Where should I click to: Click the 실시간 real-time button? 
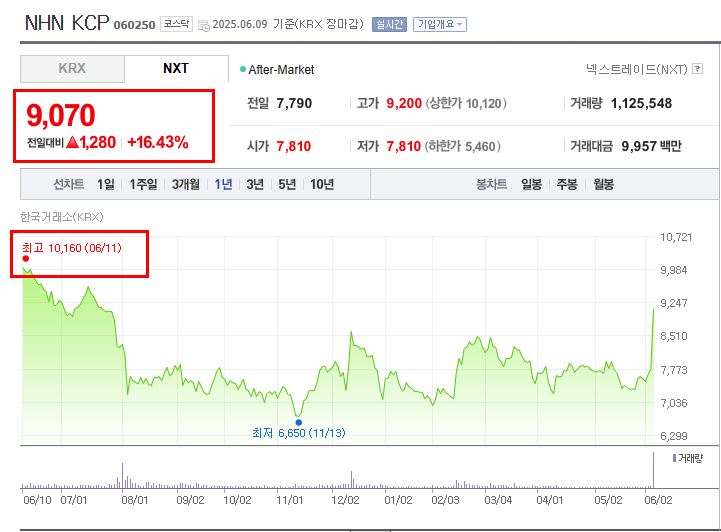click(x=389, y=24)
